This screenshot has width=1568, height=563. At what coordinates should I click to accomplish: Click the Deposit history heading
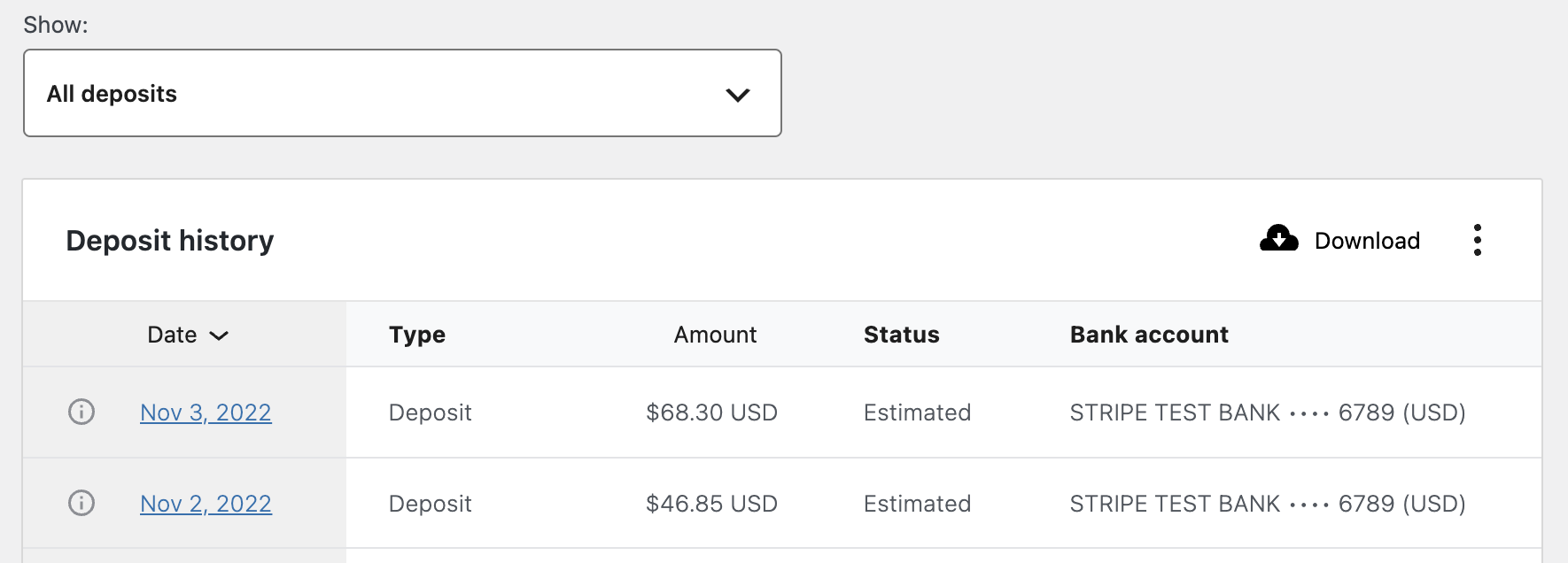[x=170, y=241]
